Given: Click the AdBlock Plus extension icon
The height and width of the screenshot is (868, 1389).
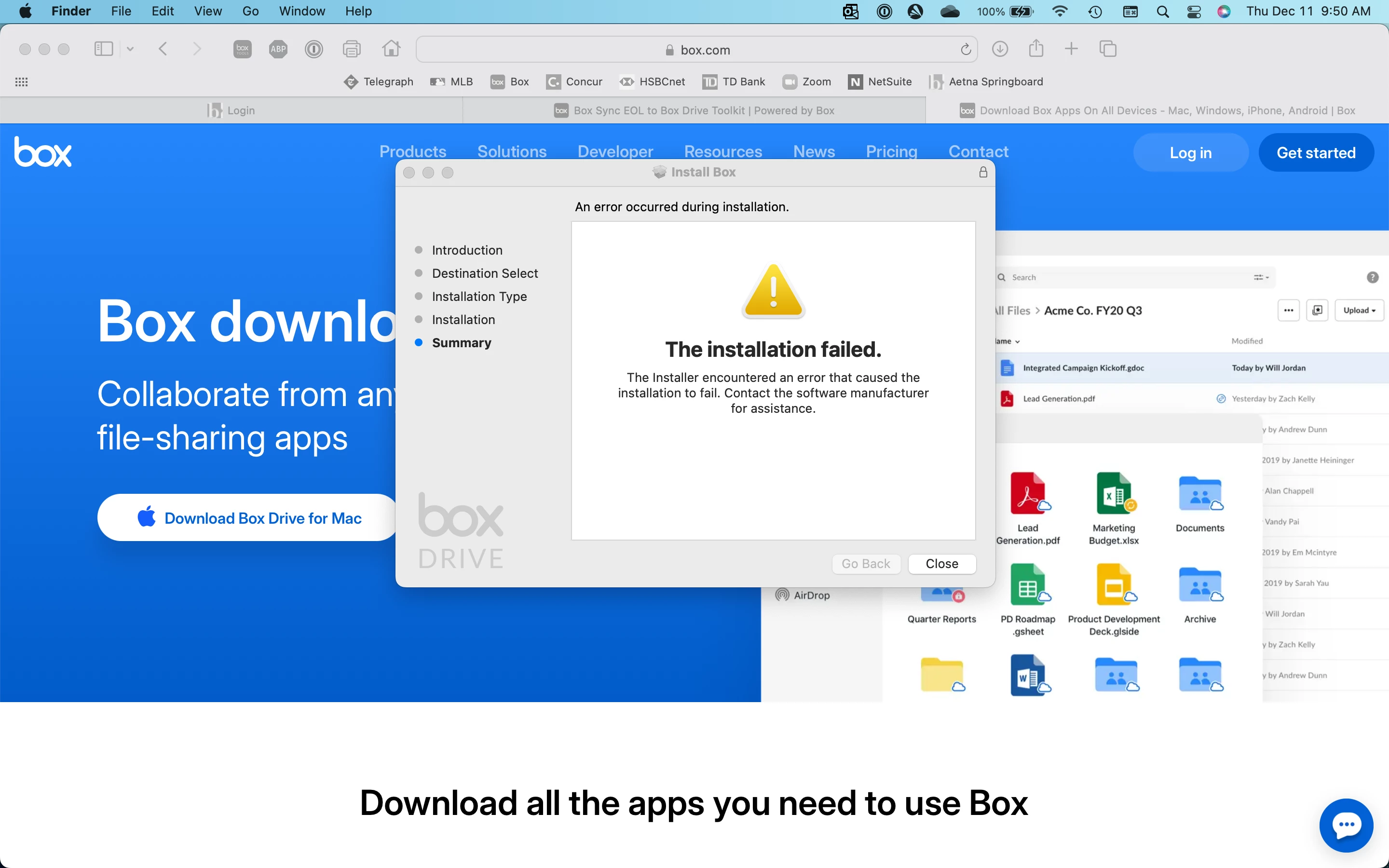Looking at the screenshot, I should (278, 49).
